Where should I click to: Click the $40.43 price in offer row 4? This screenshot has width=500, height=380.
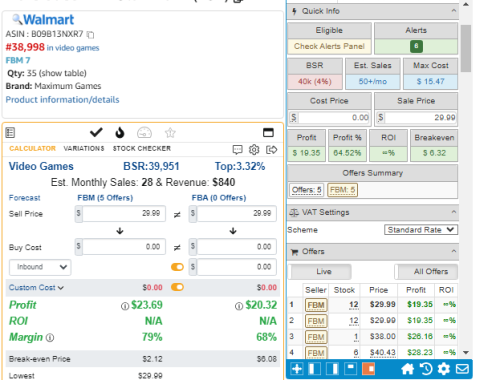pos(382,352)
